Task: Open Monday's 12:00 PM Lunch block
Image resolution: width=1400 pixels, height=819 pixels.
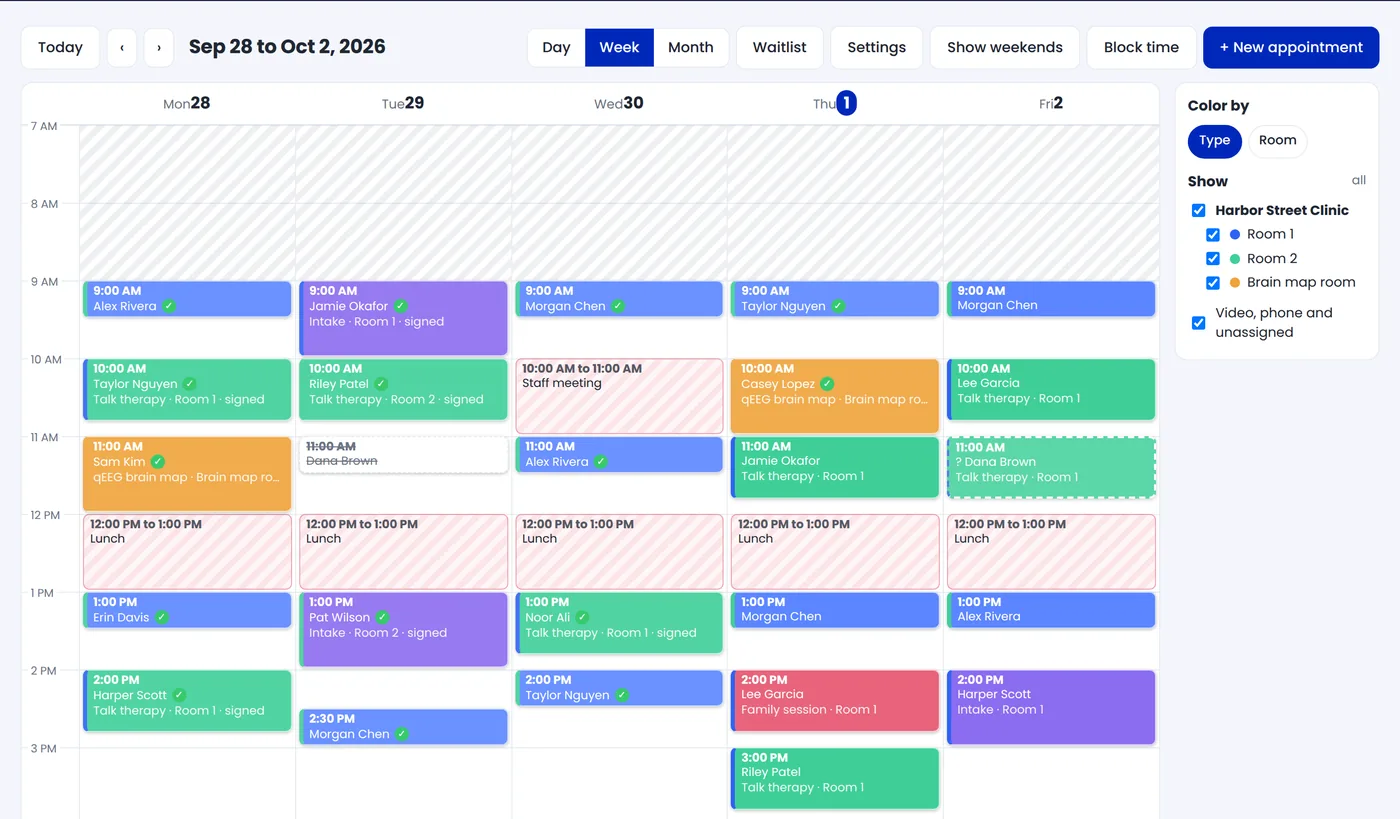Action: 187,551
